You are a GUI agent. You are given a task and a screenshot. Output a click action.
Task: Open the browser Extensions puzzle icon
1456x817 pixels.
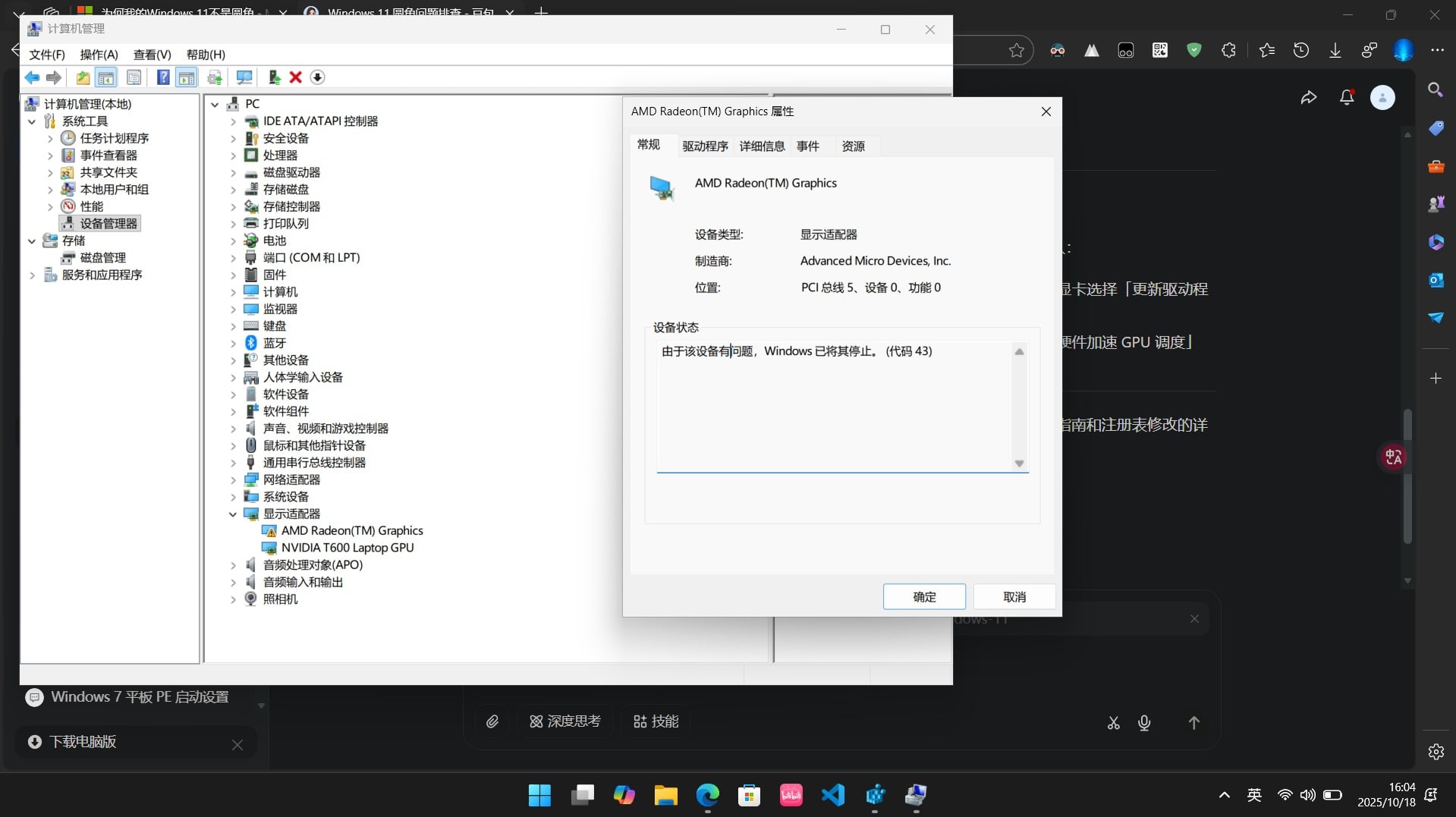coord(1228,51)
